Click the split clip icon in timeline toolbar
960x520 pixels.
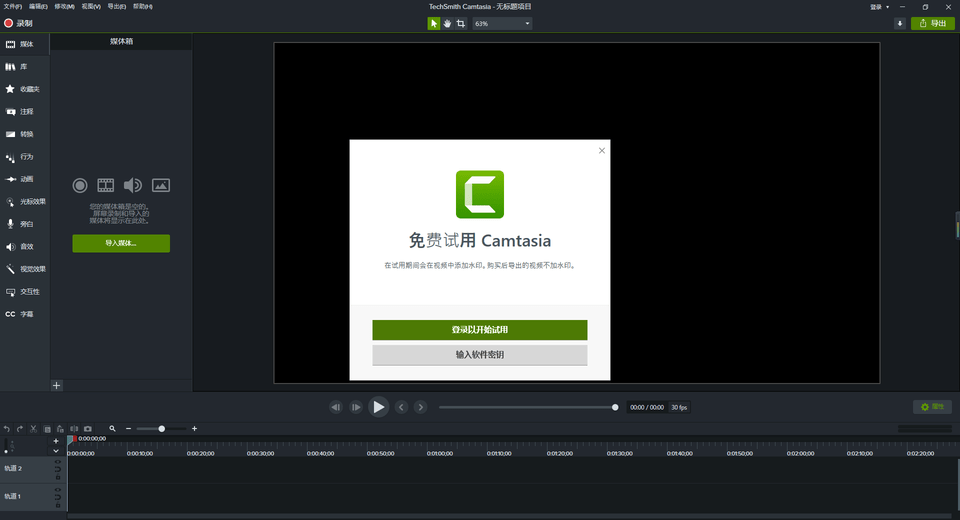pyautogui.click(x=73, y=428)
